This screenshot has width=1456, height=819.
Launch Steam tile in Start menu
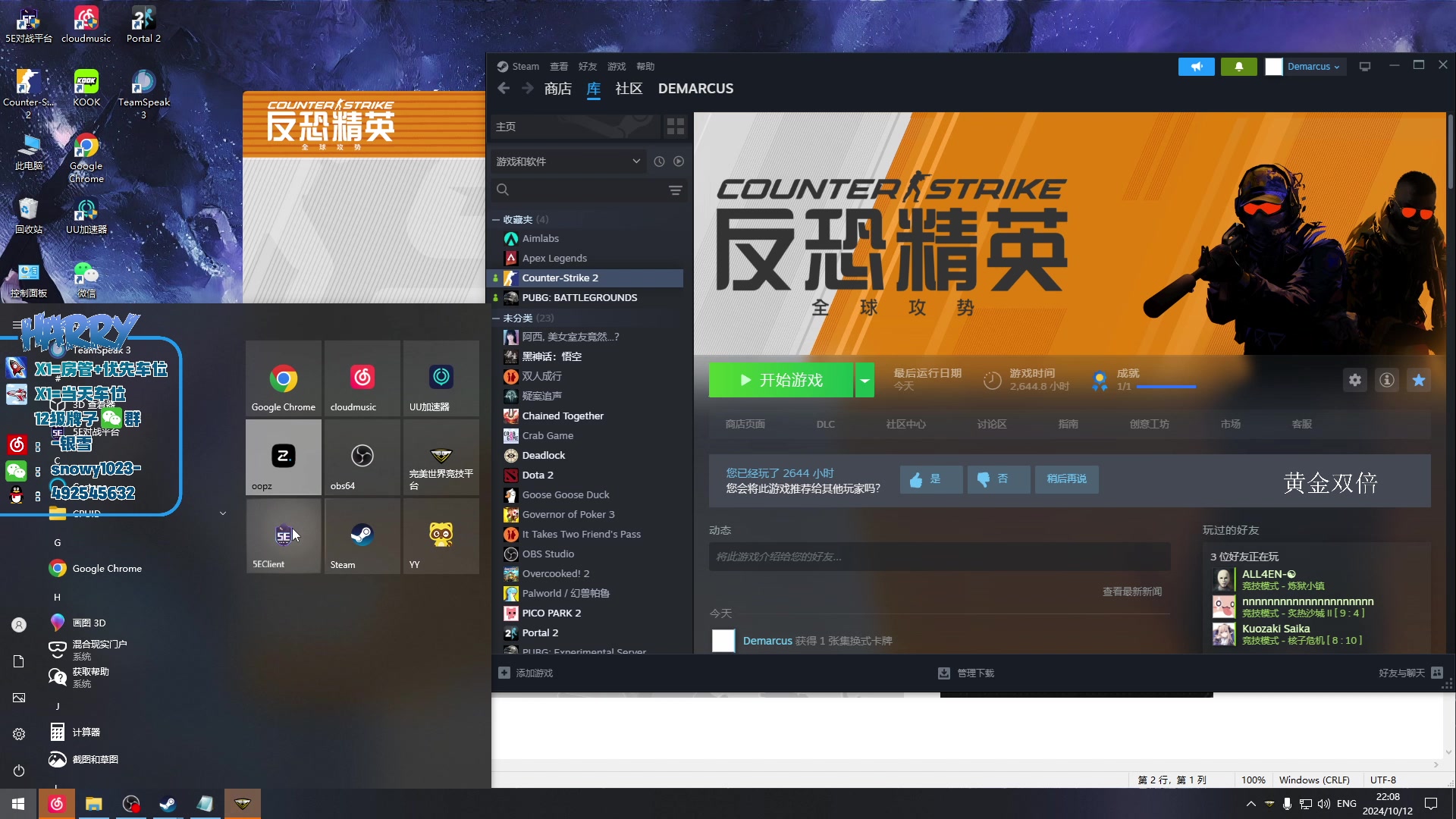tap(362, 536)
